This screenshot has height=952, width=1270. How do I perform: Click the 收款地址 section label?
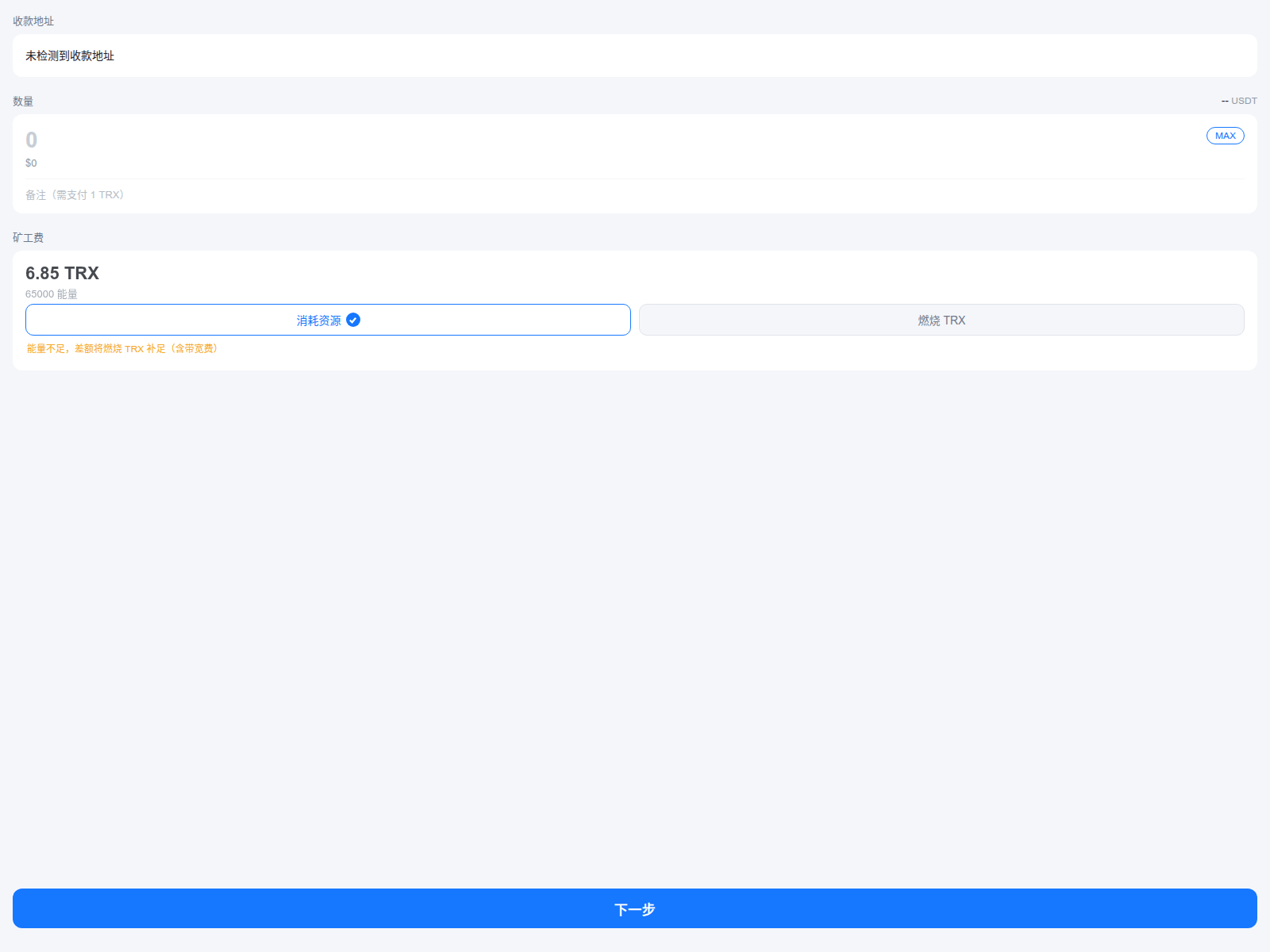[x=32, y=21]
